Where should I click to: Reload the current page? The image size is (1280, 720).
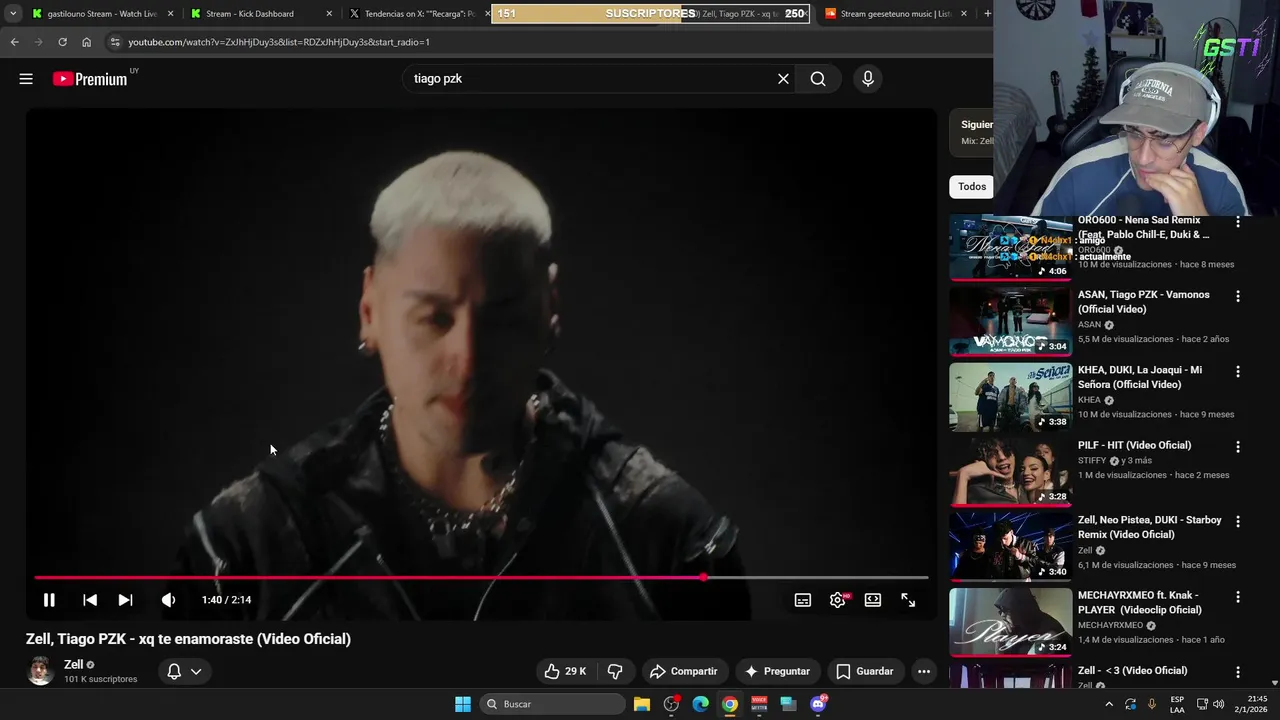pyautogui.click(x=62, y=42)
